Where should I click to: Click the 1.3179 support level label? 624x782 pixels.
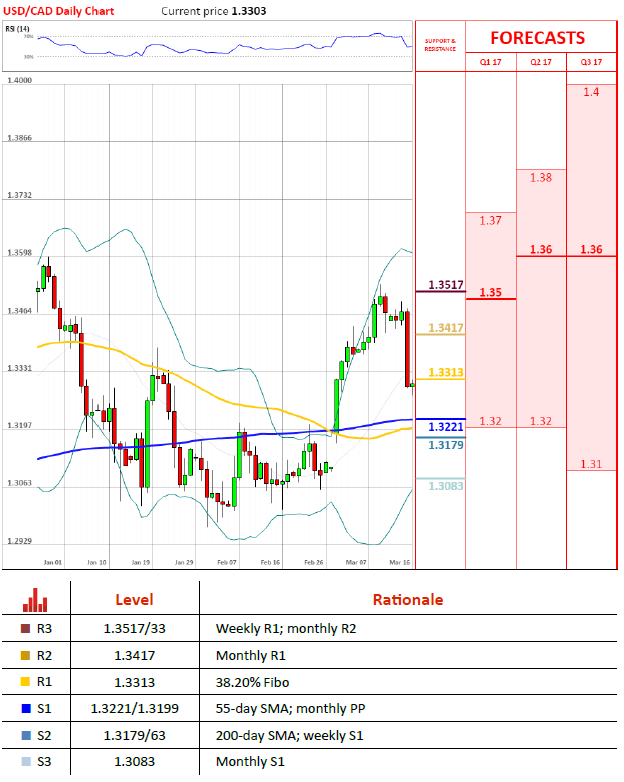pyautogui.click(x=446, y=445)
